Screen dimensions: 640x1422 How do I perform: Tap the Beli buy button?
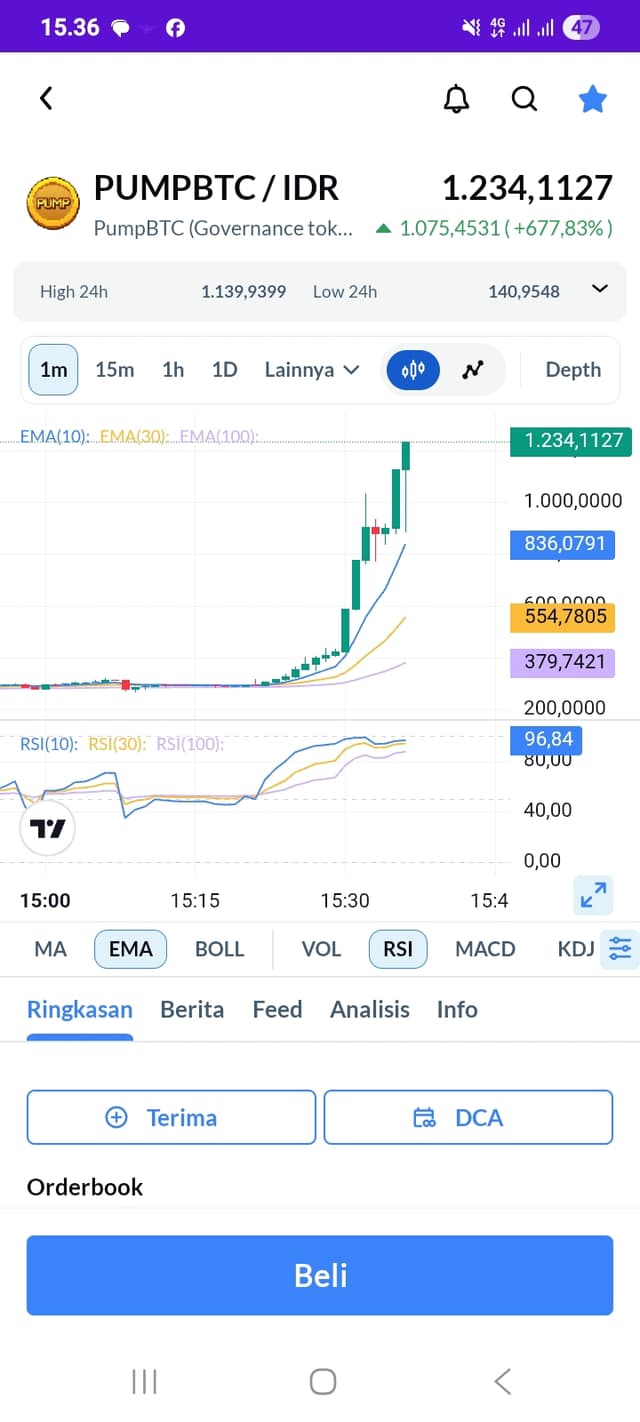point(320,1275)
